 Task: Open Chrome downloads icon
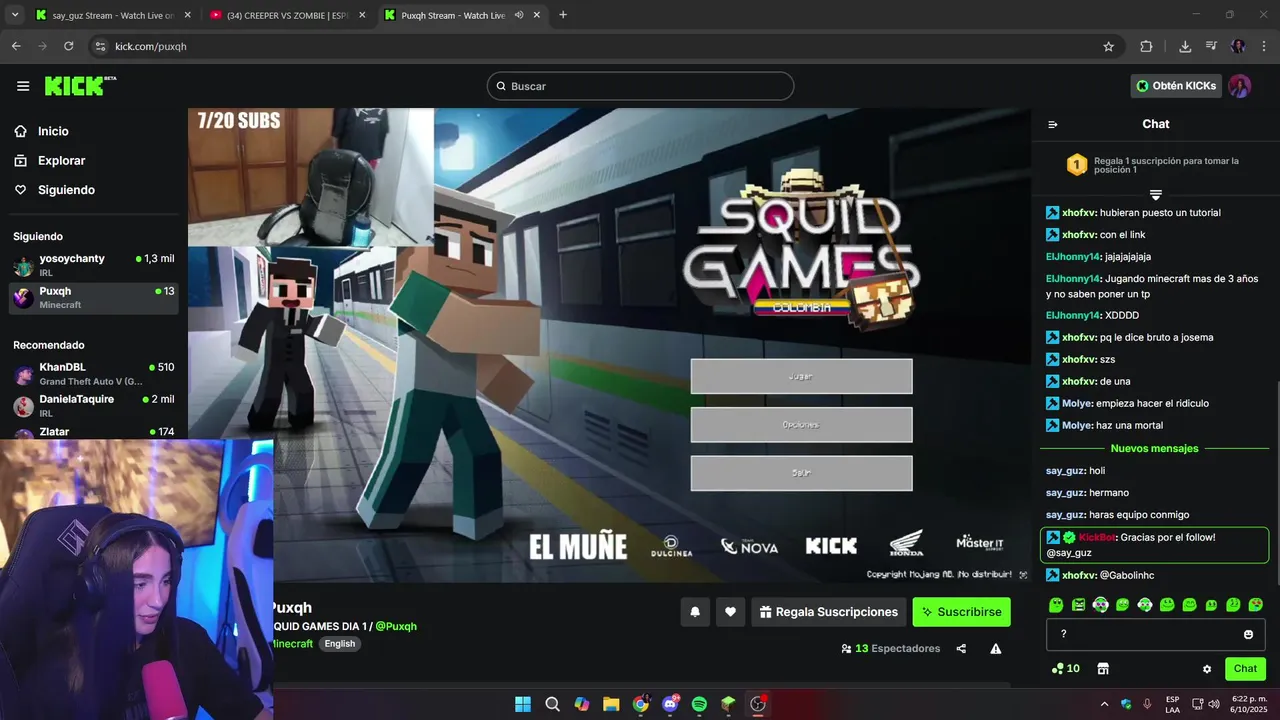1185,46
